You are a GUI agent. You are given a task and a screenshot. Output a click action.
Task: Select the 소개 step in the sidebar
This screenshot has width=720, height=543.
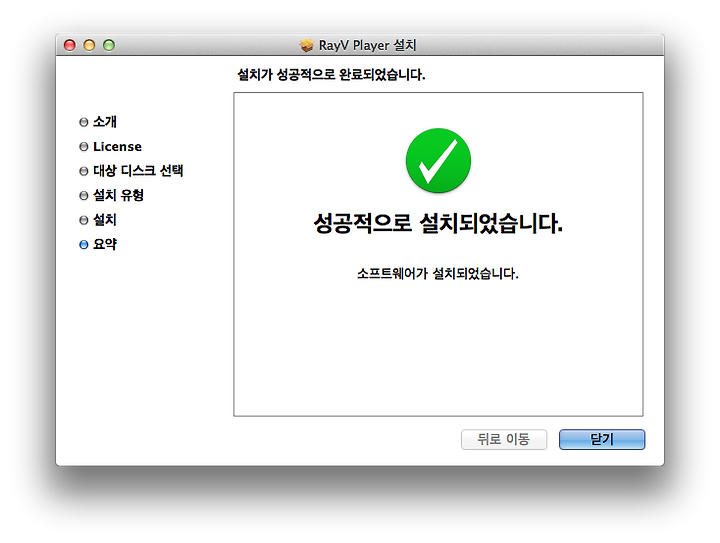point(105,122)
